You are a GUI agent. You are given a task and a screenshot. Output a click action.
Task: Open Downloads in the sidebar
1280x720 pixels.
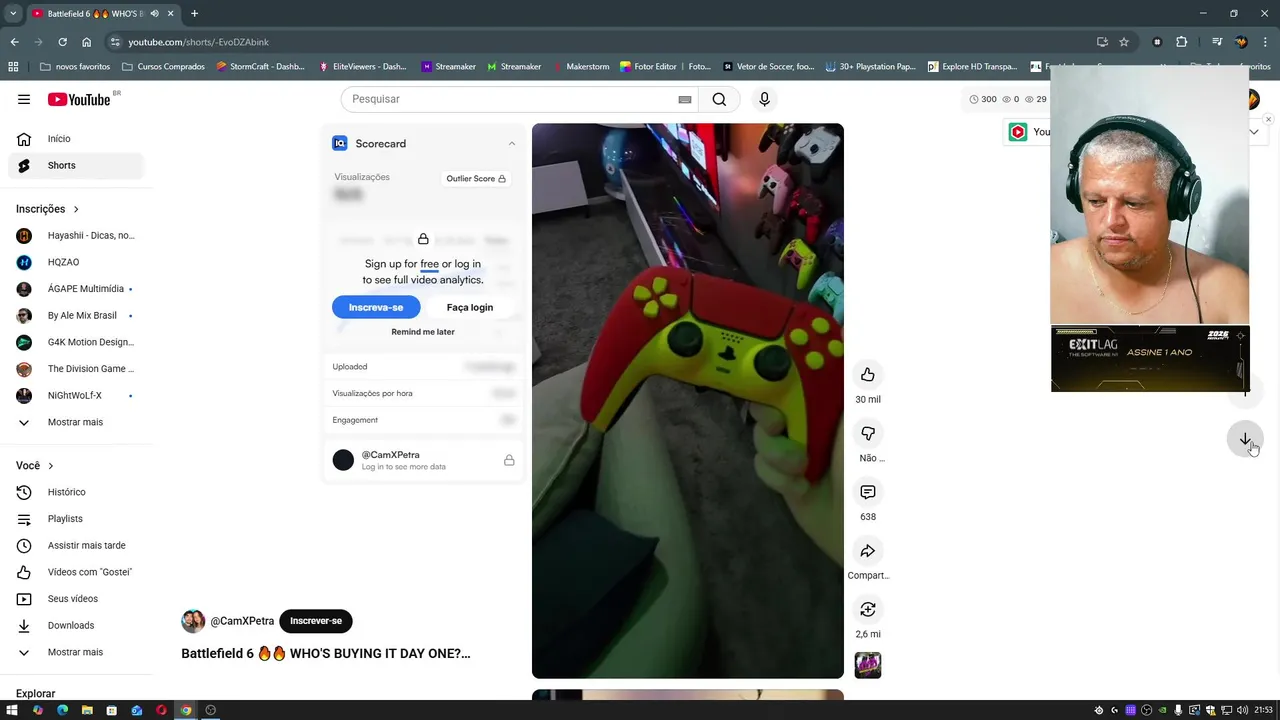[x=76, y=625]
